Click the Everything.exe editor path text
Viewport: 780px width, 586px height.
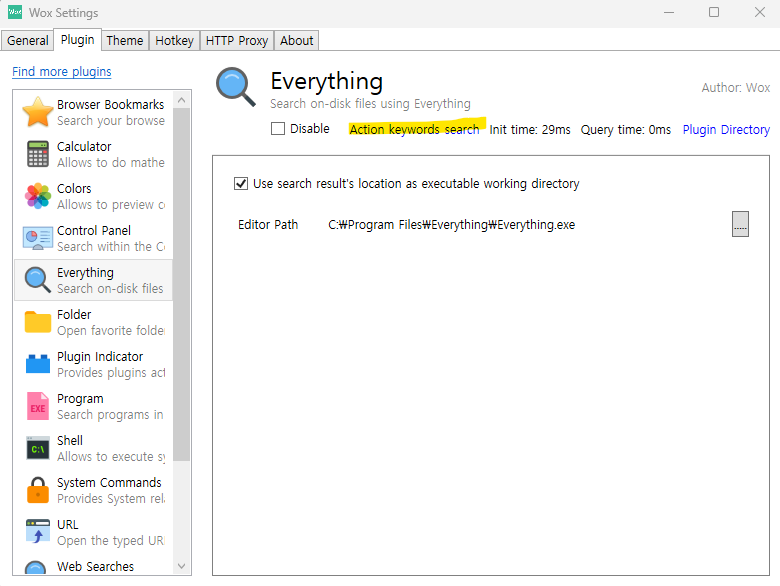point(451,225)
